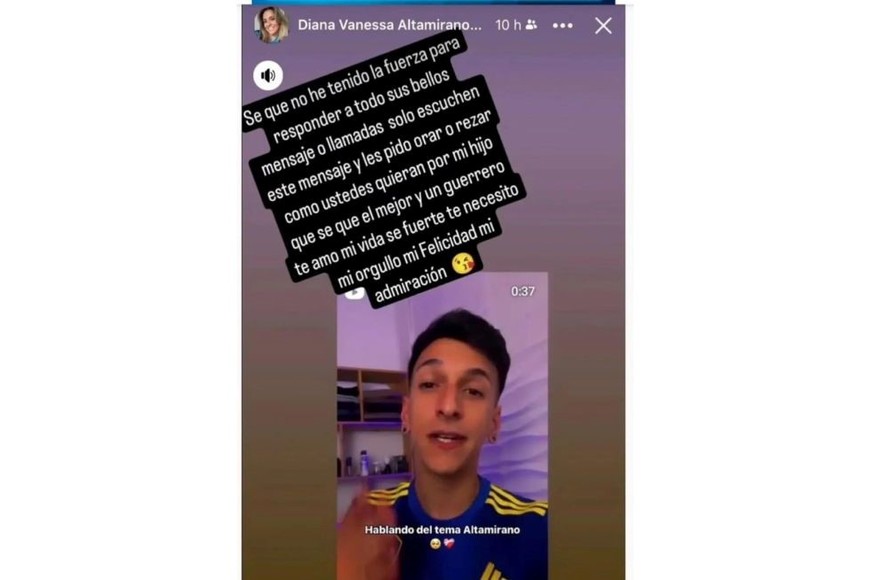Click the name Diana Vanessa Altamirano

click(390, 25)
